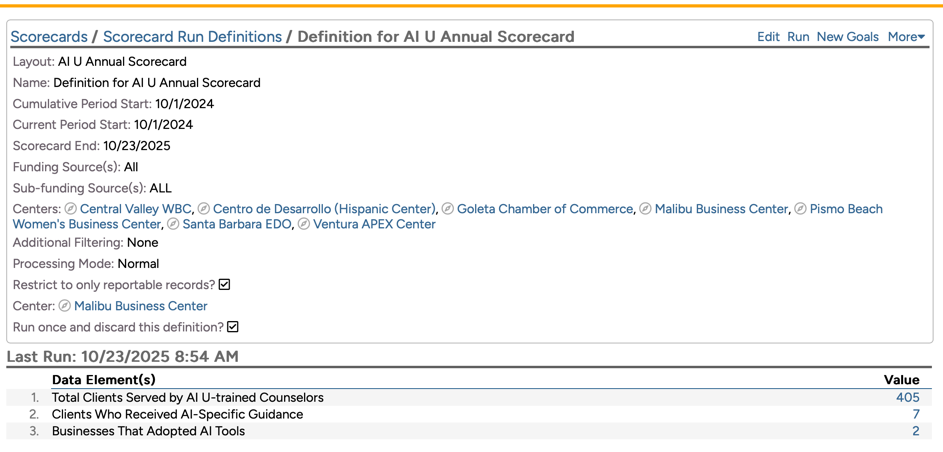This screenshot has width=943, height=452.
Task: Click compass icon beside Ventura APEX Center
Action: (x=304, y=224)
